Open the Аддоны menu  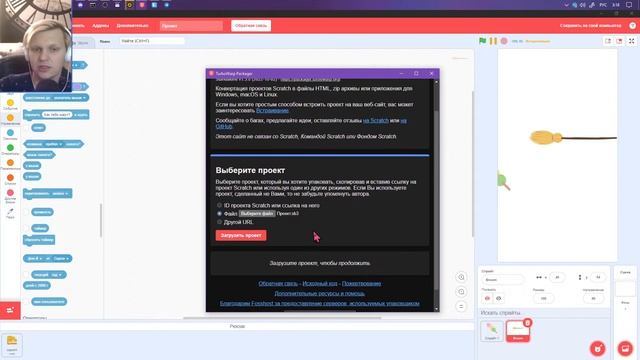100,25
